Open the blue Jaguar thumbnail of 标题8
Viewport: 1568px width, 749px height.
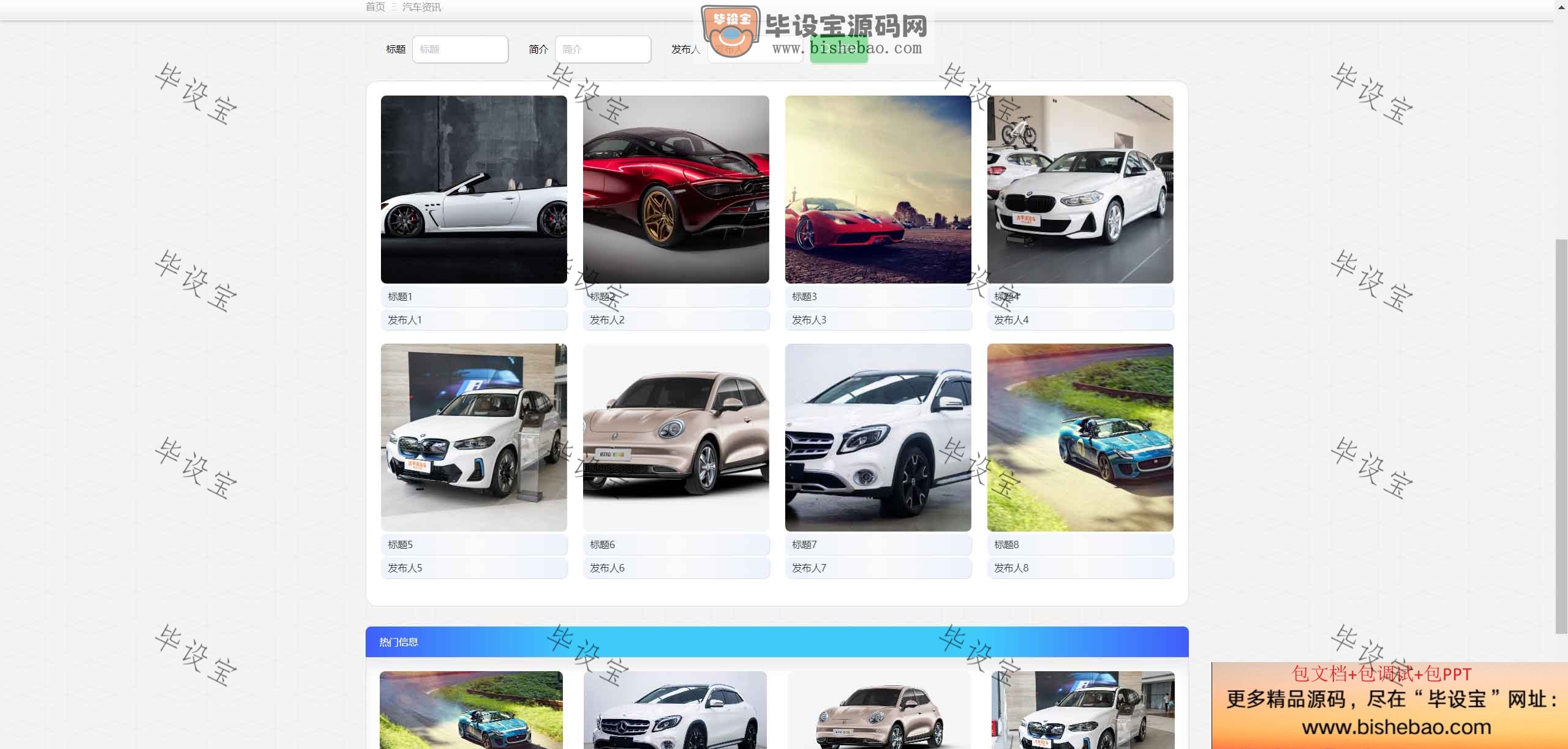coord(1080,437)
